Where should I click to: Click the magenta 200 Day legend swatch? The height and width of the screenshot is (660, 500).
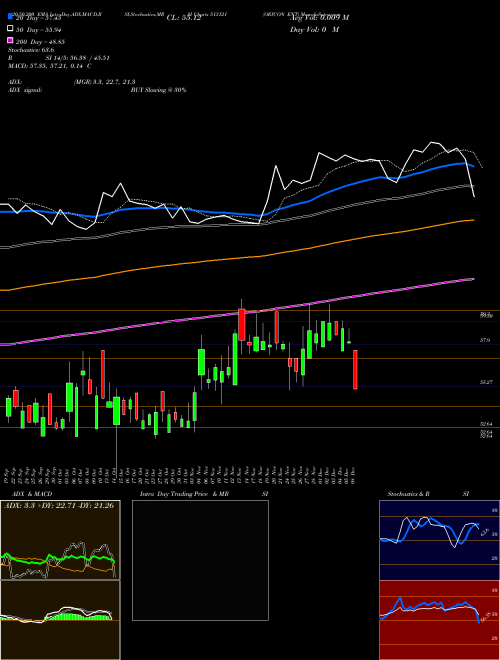(10, 40)
